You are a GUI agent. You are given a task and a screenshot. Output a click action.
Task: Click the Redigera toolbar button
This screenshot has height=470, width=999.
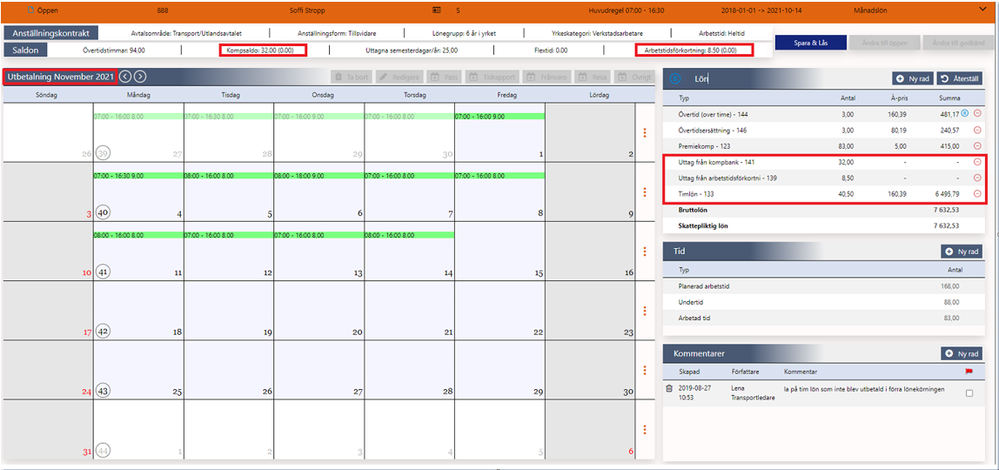(399, 76)
